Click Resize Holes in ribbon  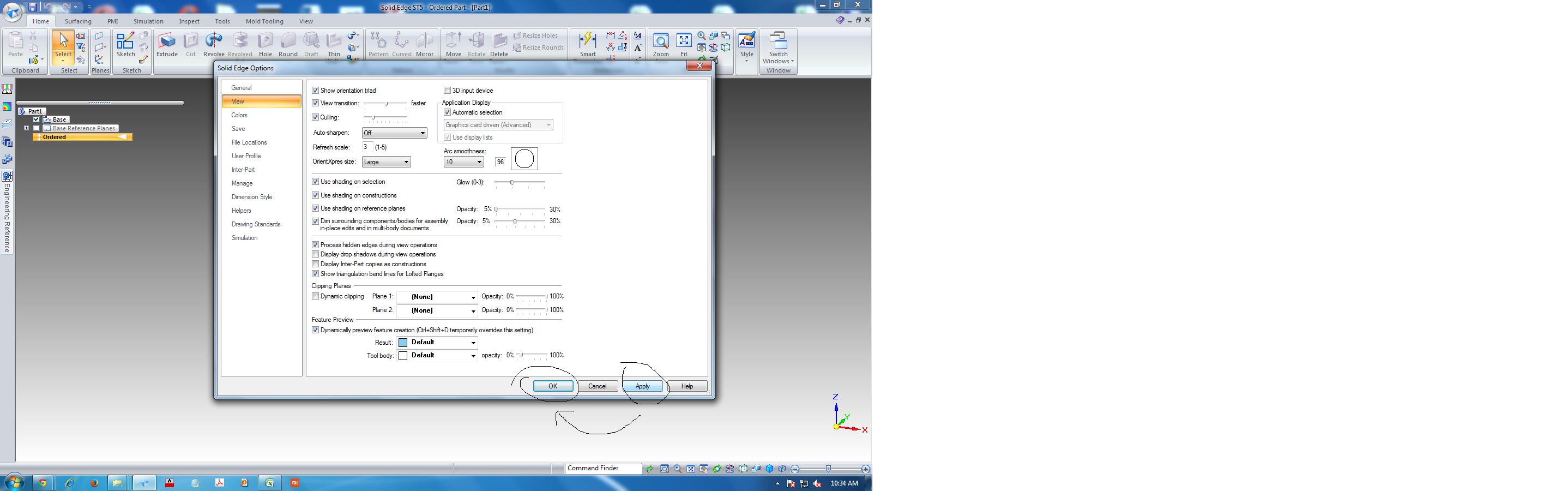[x=535, y=35]
